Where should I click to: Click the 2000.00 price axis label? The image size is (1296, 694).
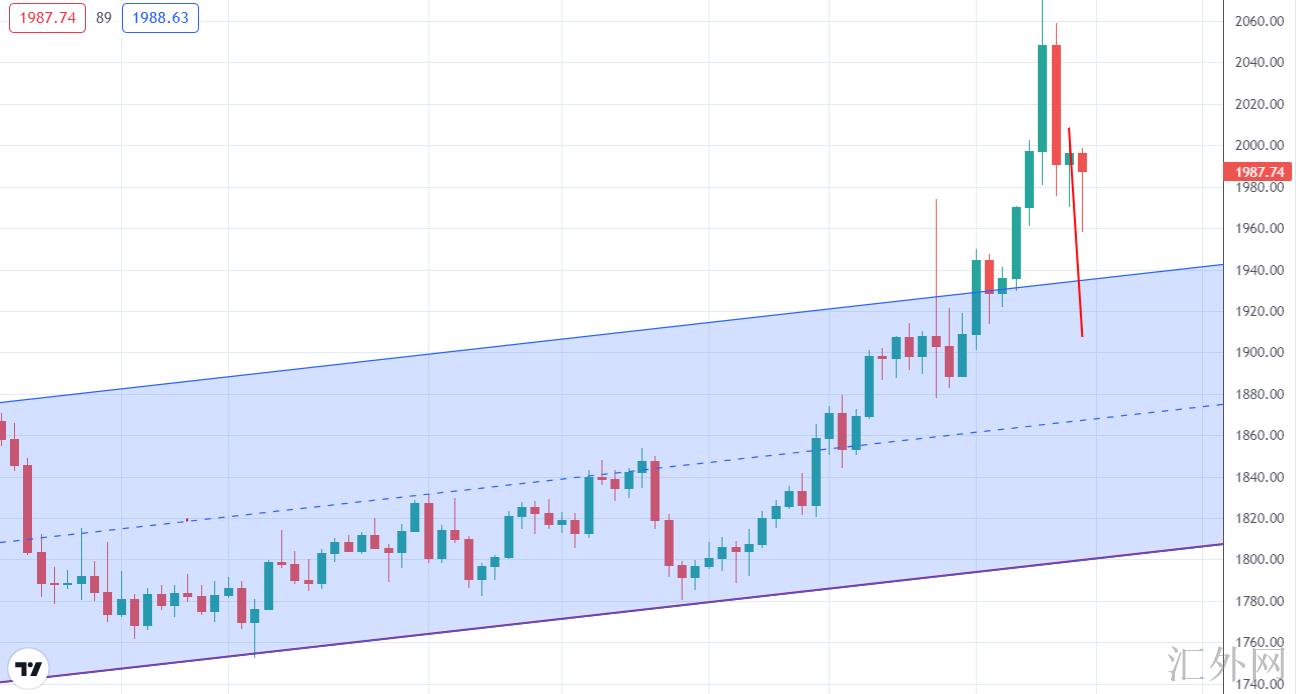[x=1258, y=146]
